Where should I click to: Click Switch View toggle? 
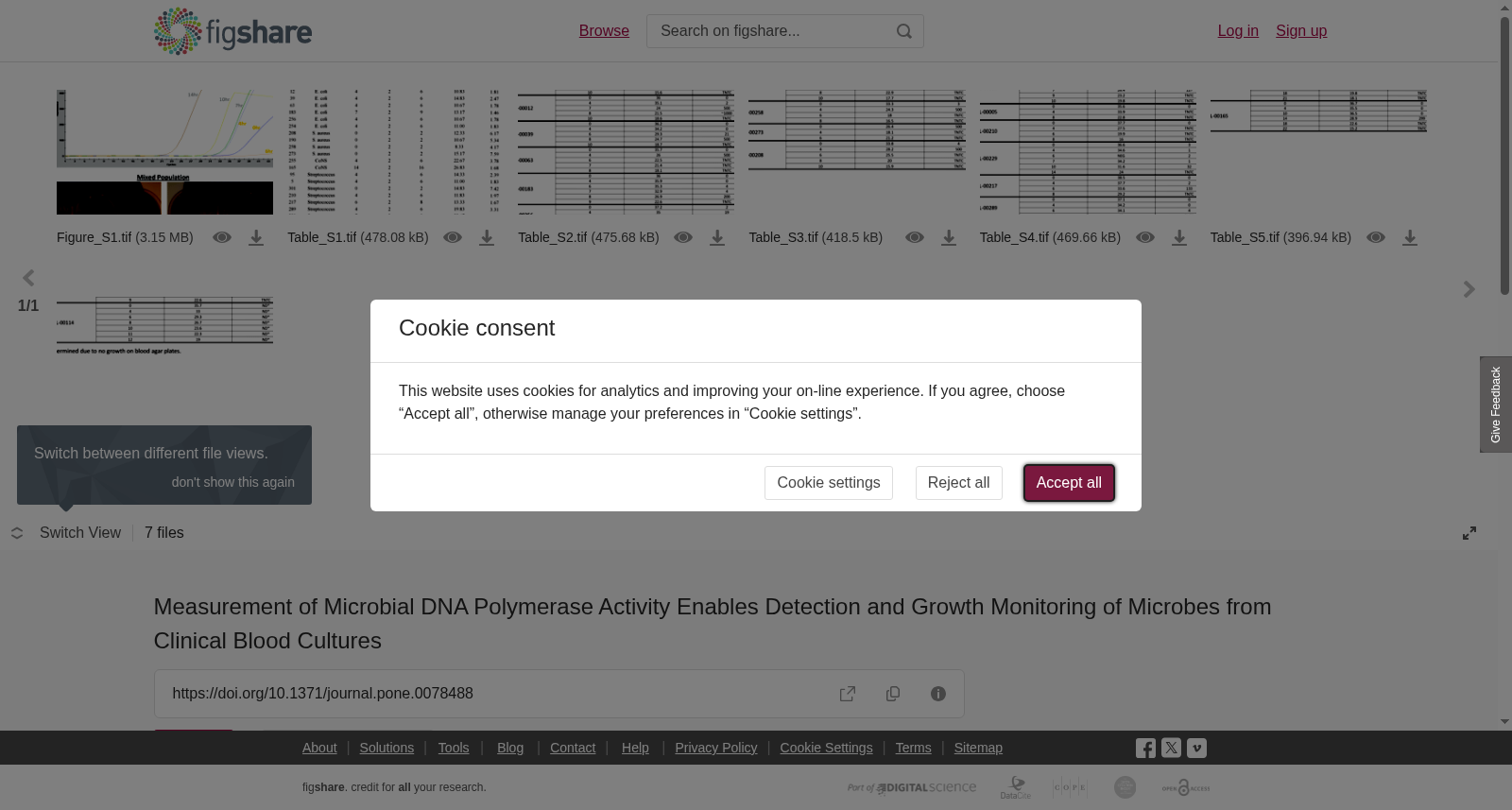tap(66, 533)
